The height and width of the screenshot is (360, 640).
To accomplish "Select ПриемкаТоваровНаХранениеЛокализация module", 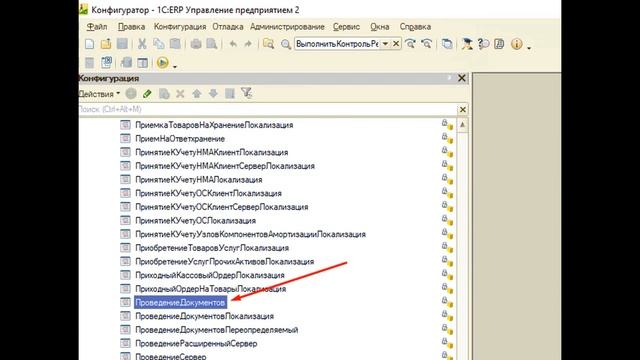I will [x=214, y=125].
